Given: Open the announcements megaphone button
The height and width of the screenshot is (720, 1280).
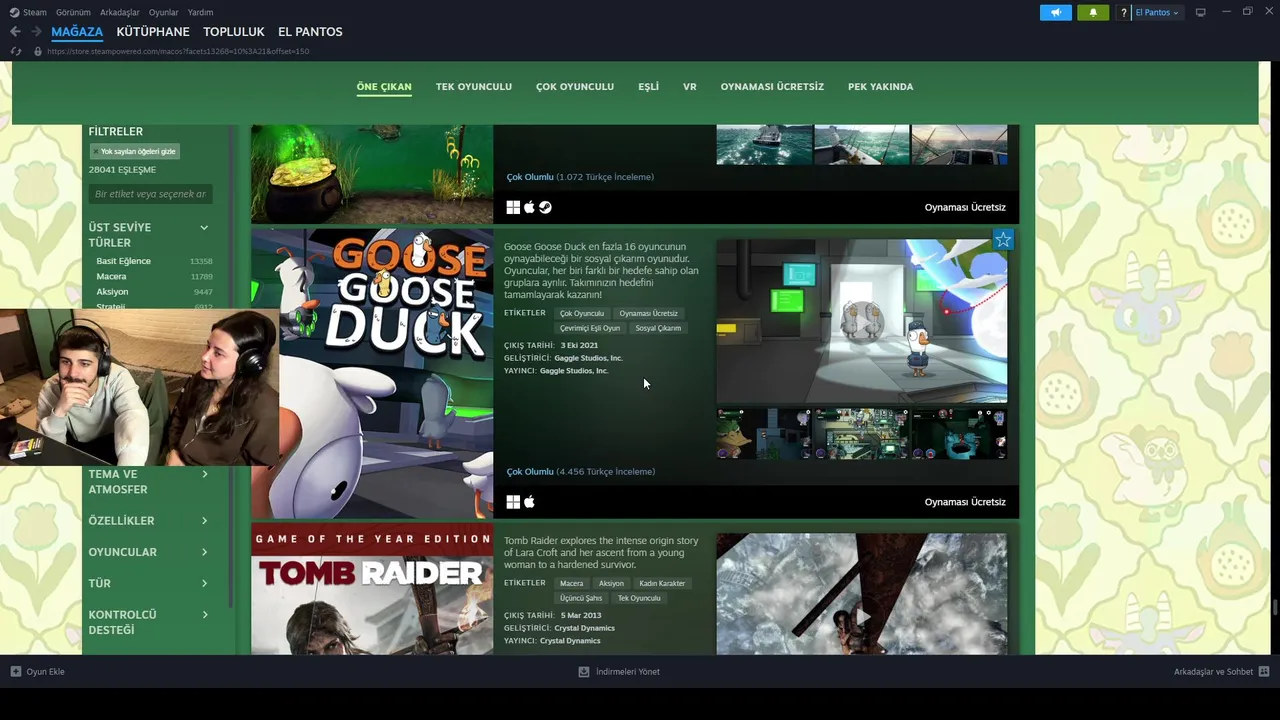Looking at the screenshot, I should 1055,12.
